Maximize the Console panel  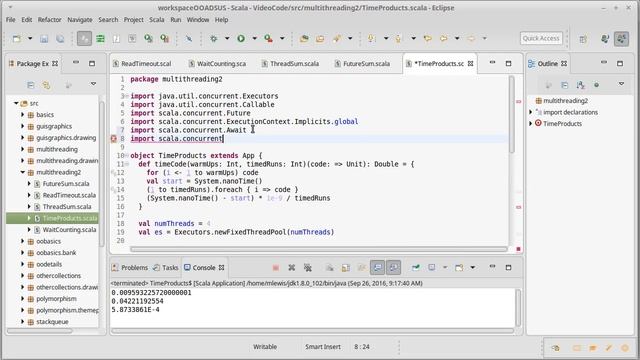508,268
